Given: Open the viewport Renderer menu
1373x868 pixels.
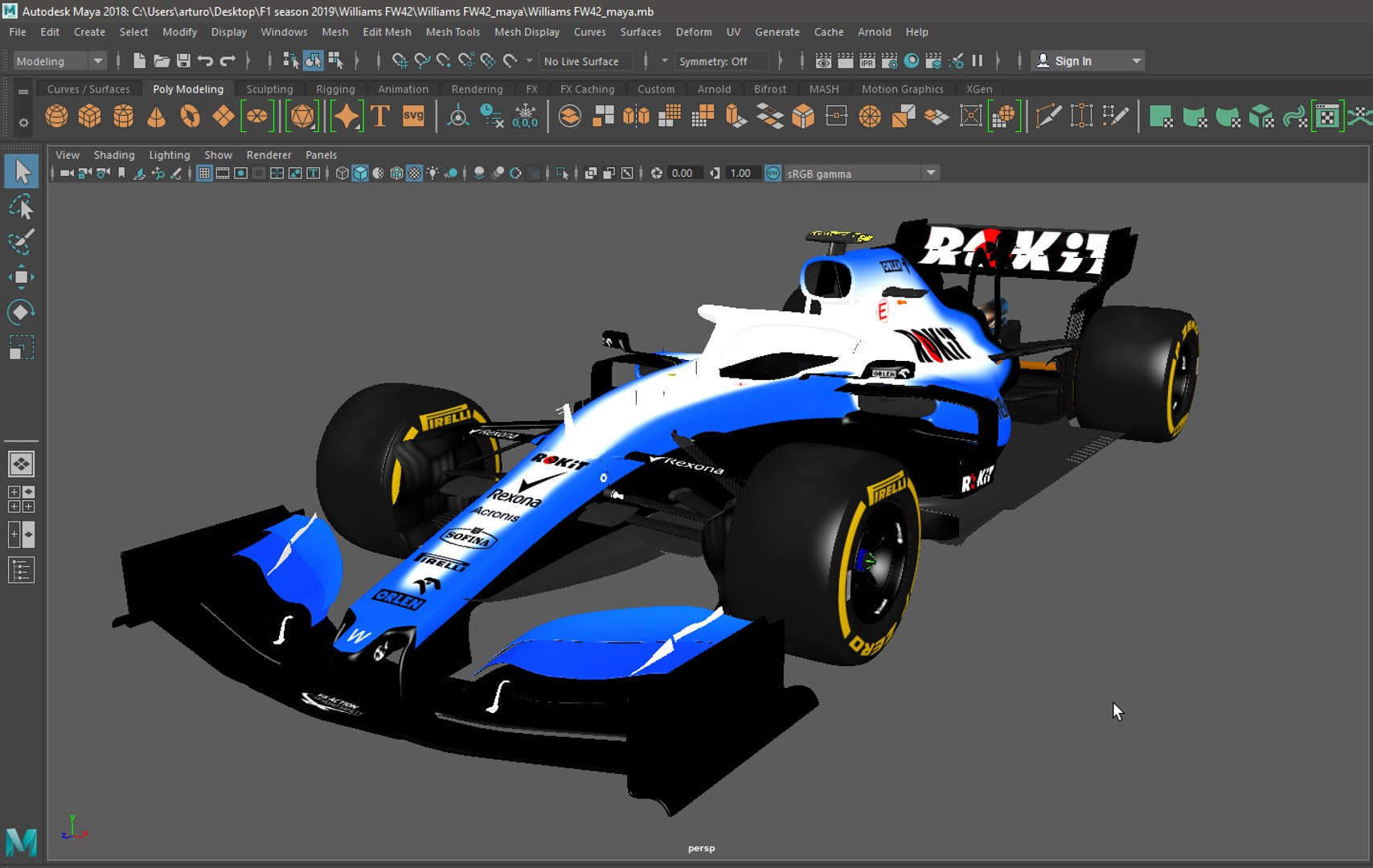Looking at the screenshot, I should click(268, 155).
